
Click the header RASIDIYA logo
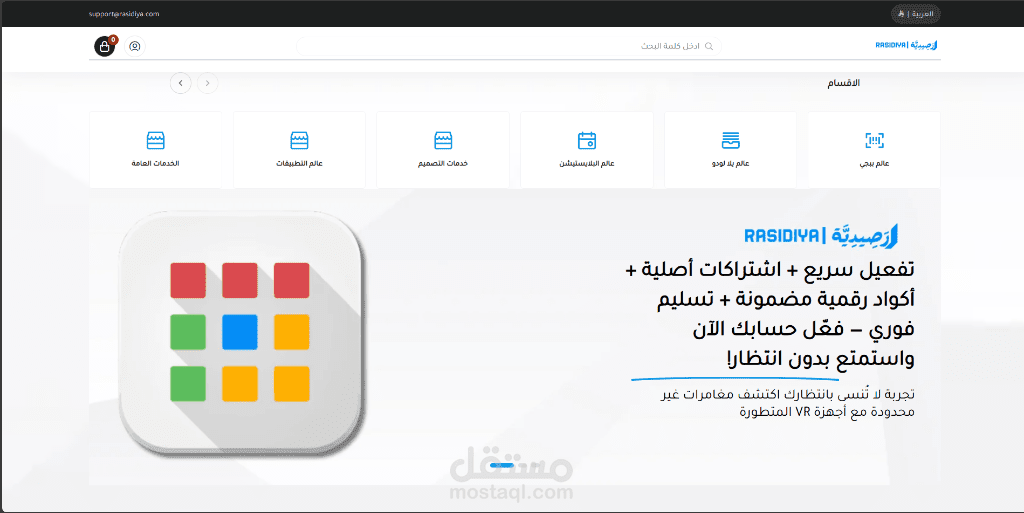(x=906, y=45)
